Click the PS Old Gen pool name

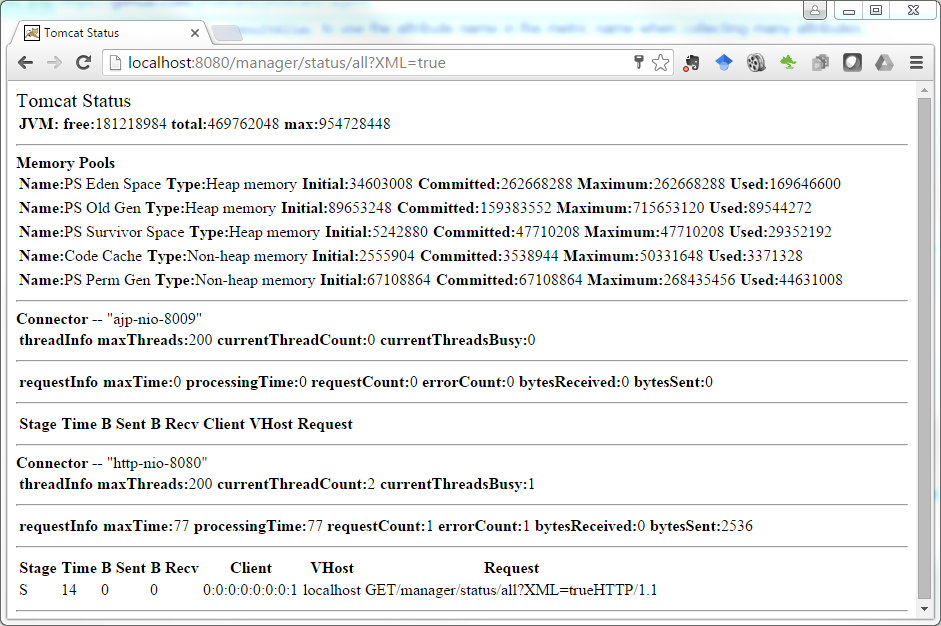(102, 208)
